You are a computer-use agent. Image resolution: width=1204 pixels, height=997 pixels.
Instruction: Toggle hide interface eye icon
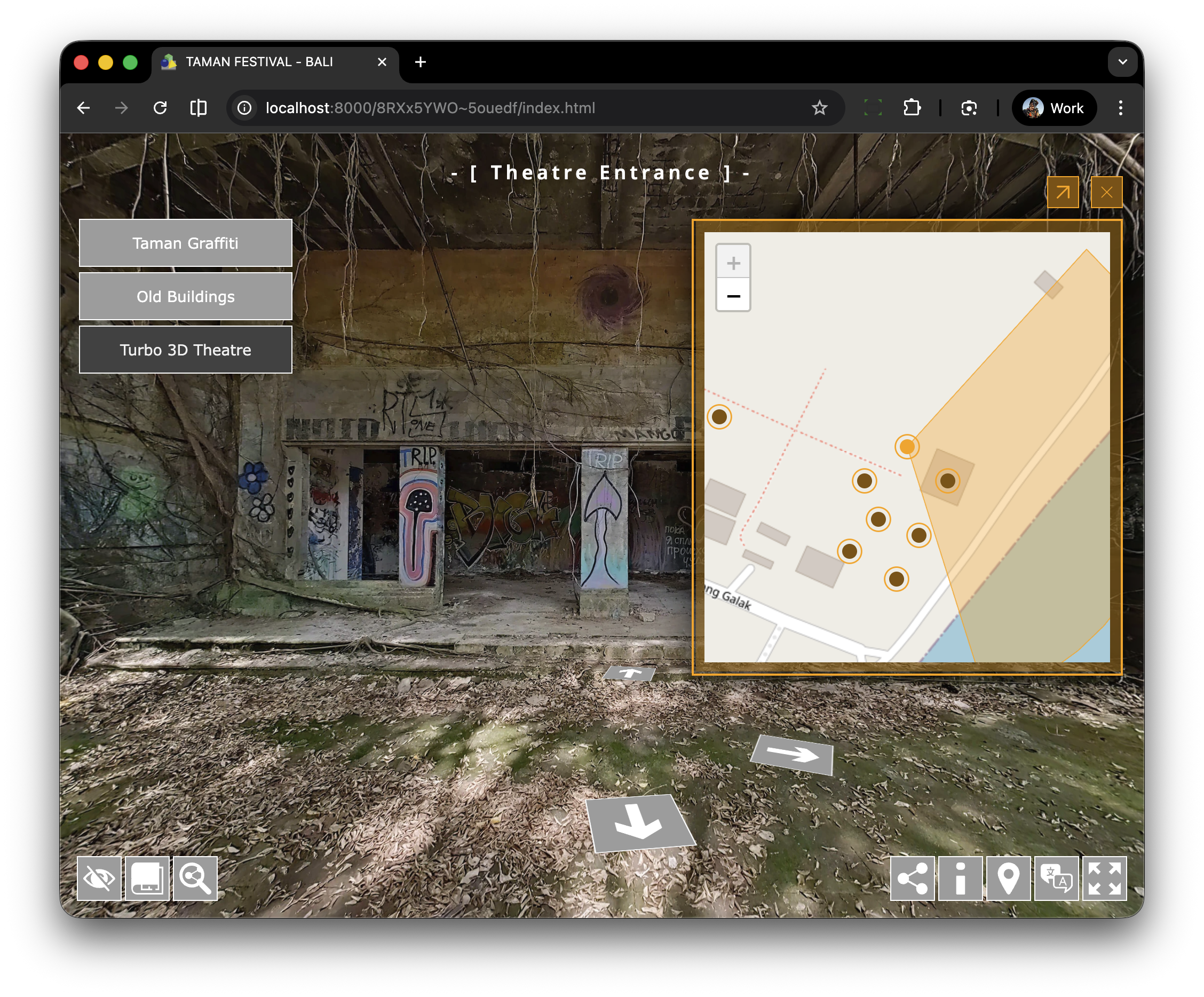click(99, 878)
